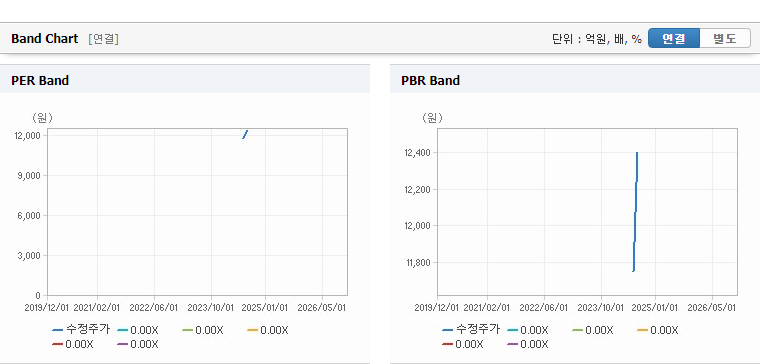
Task: Click 2022/06/01 date in PER Band axis
Action: click(x=154, y=308)
